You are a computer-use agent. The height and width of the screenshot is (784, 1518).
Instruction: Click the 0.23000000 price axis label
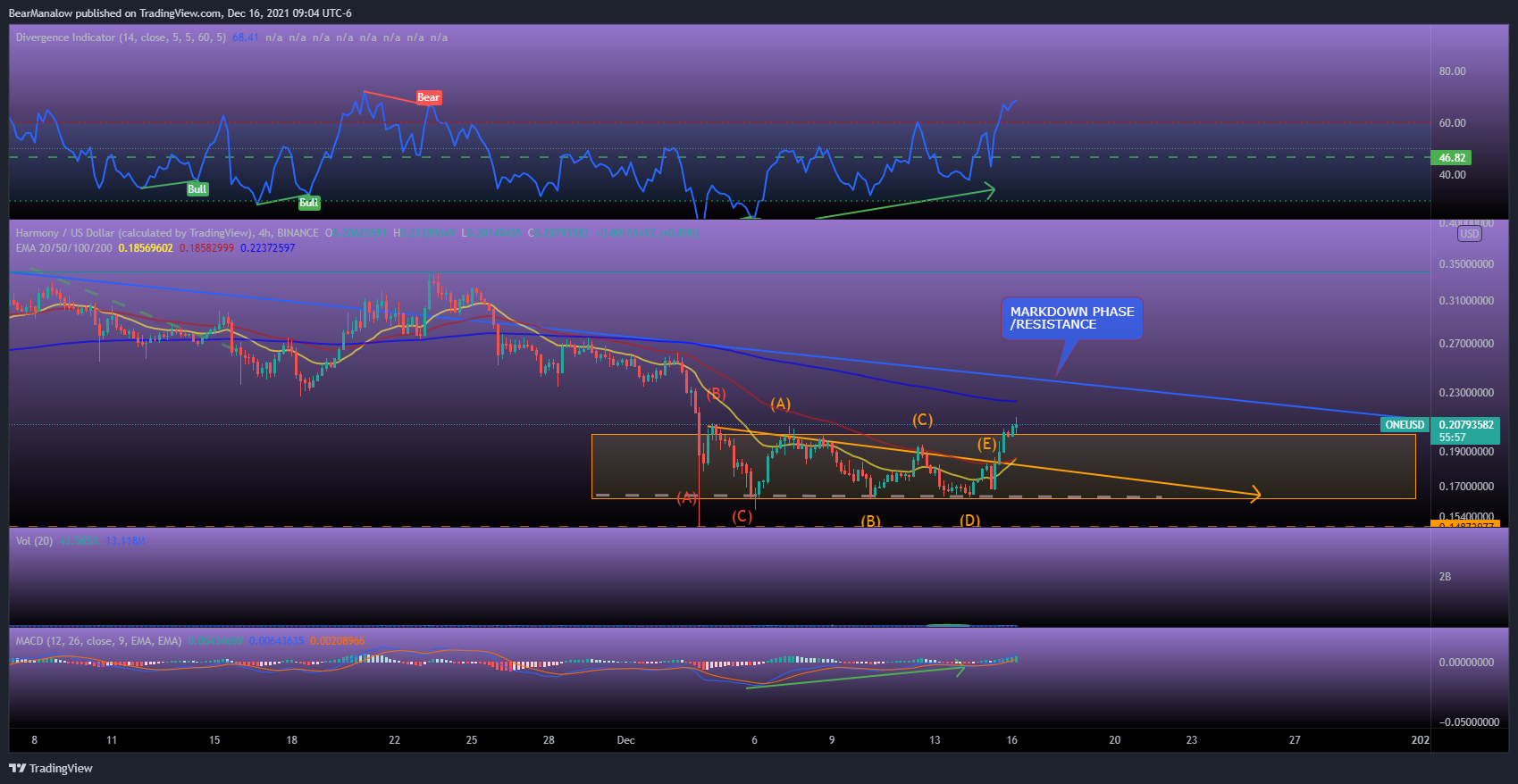[x=1466, y=393]
